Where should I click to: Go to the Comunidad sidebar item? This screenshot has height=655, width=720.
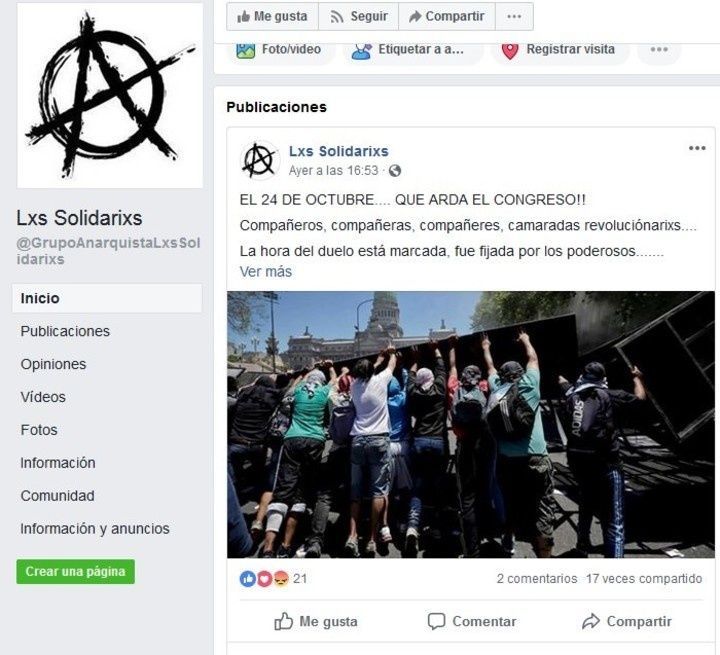coord(57,496)
